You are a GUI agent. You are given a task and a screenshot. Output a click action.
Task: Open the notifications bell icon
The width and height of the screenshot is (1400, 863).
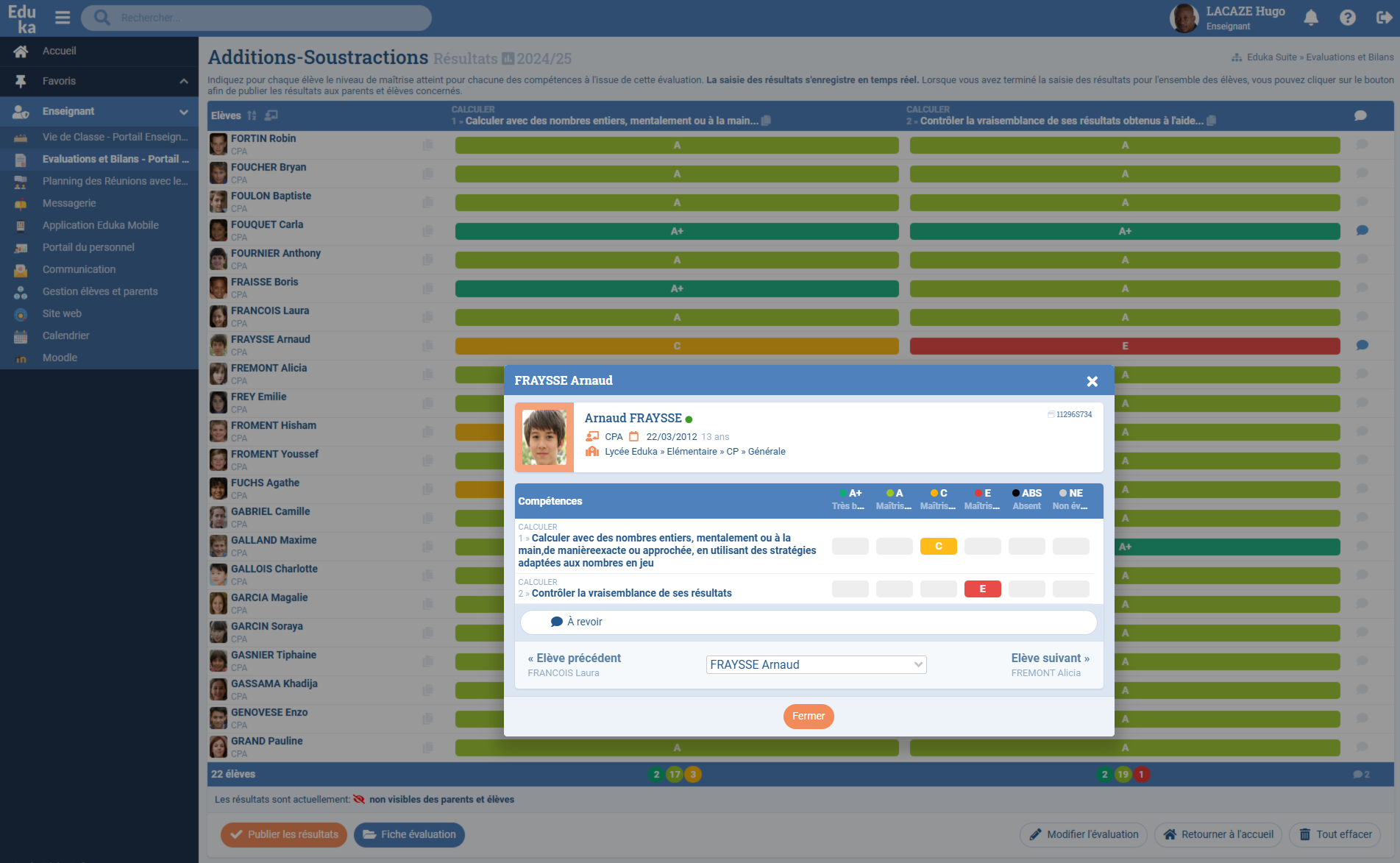coord(1311,18)
